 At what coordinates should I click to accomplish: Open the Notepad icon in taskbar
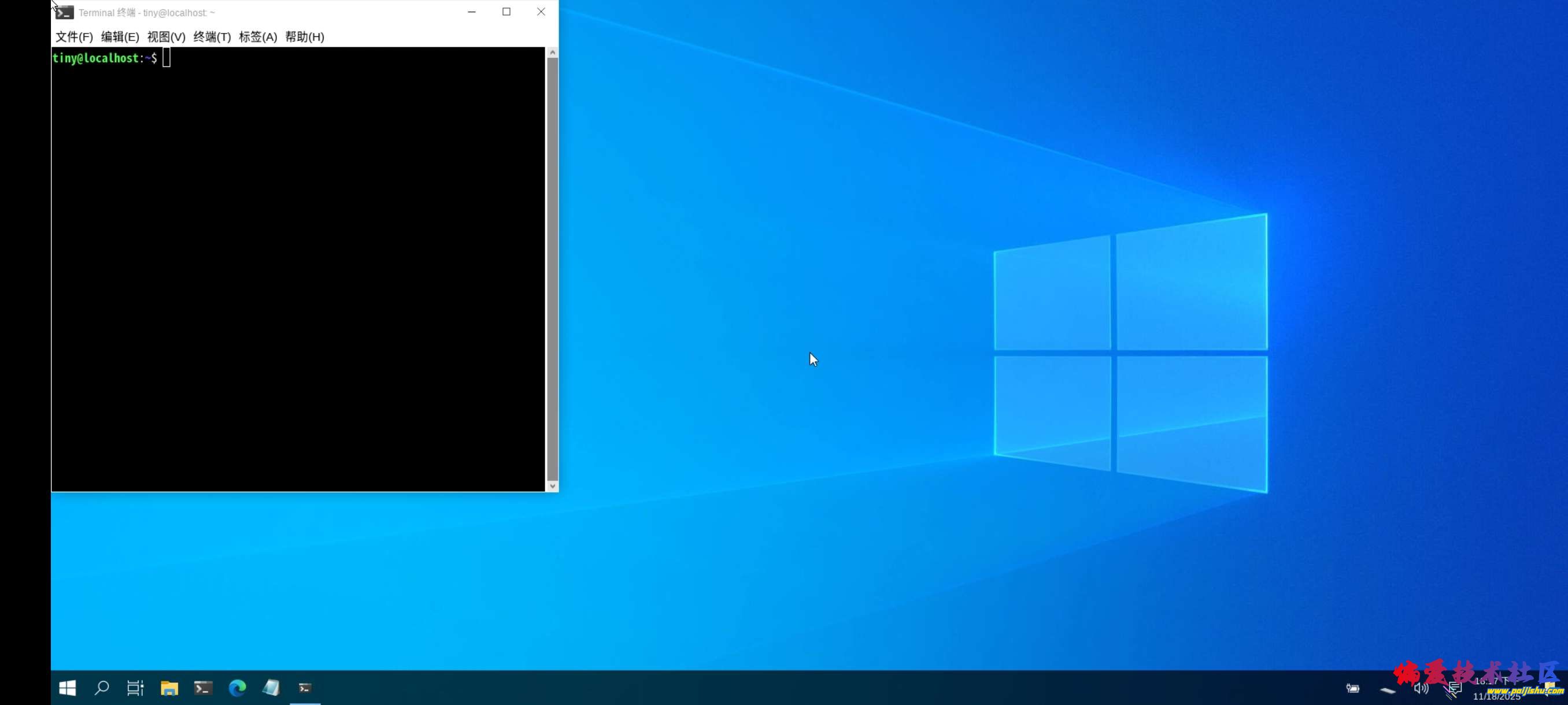click(x=271, y=688)
